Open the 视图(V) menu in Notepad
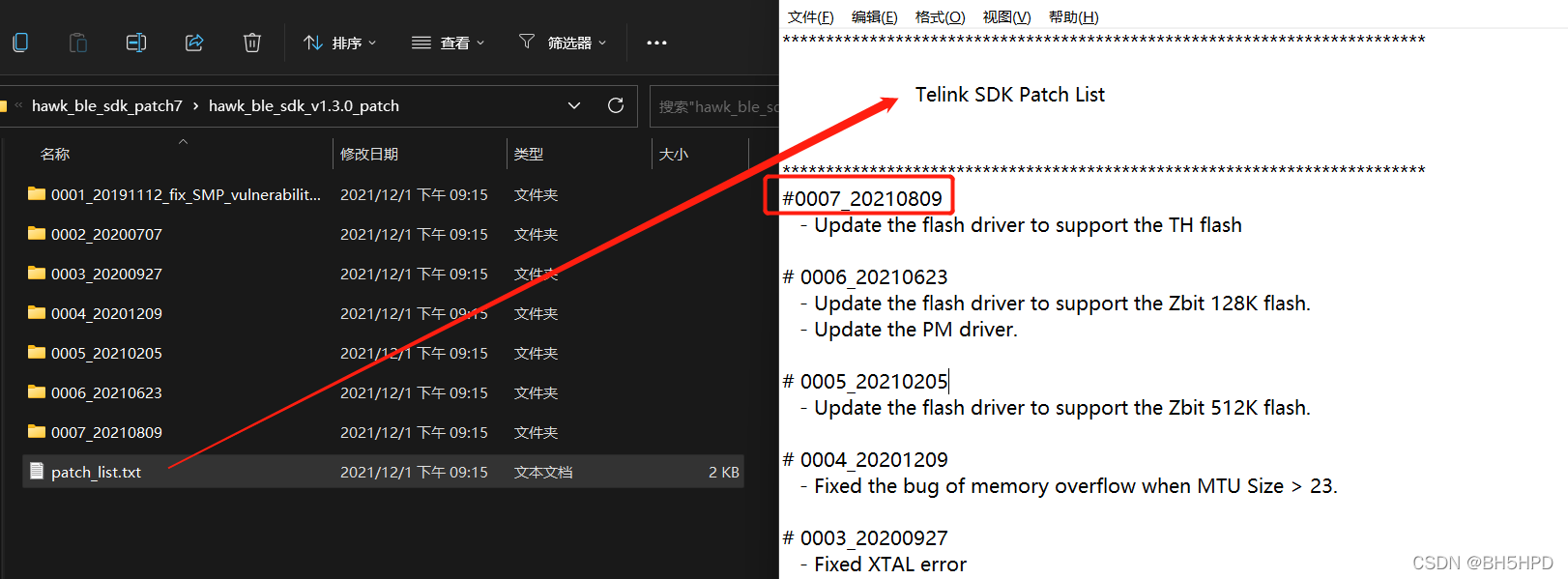Image resolution: width=1568 pixels, height=579 pixels. (x=1006, y=16)
